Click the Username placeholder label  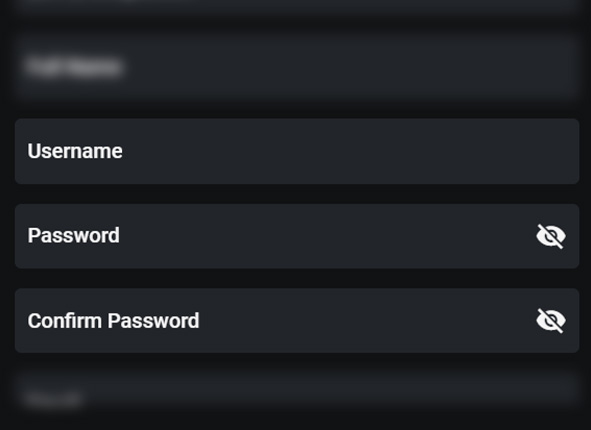75,151
